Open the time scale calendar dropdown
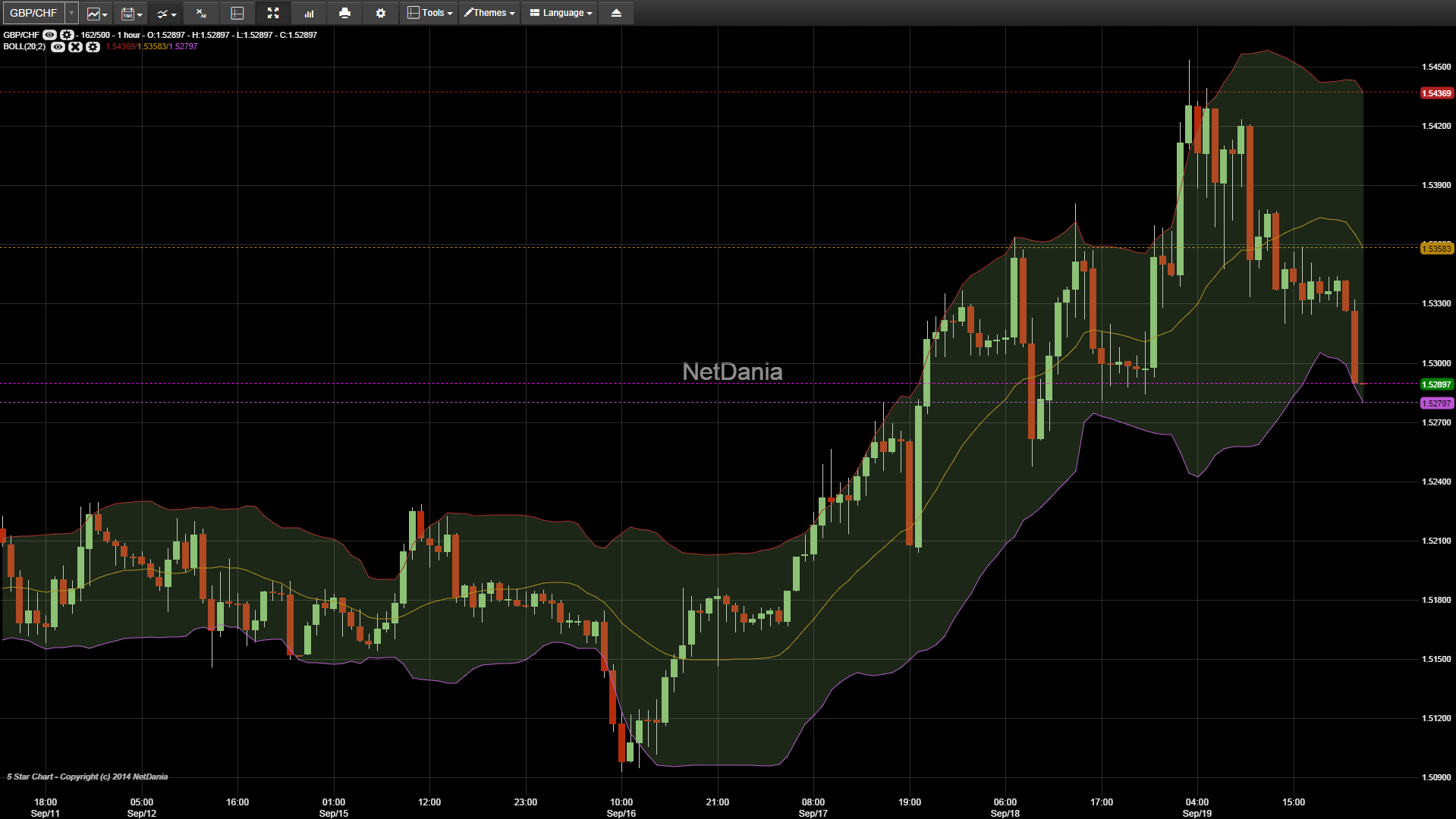 point(131,13)
